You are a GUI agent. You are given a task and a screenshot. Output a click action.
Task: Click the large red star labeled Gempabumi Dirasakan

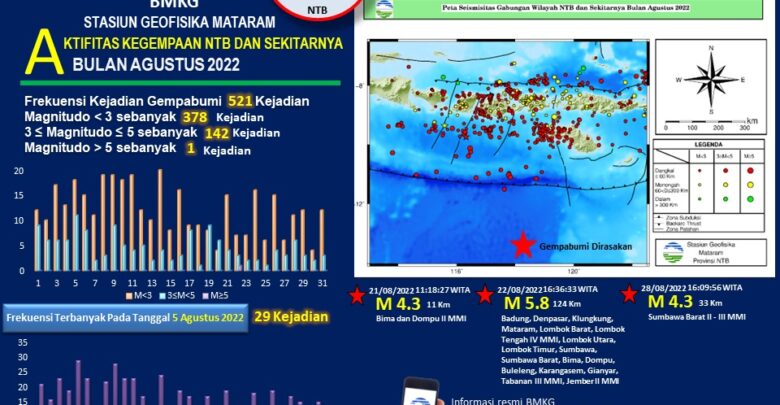point(523,245)
